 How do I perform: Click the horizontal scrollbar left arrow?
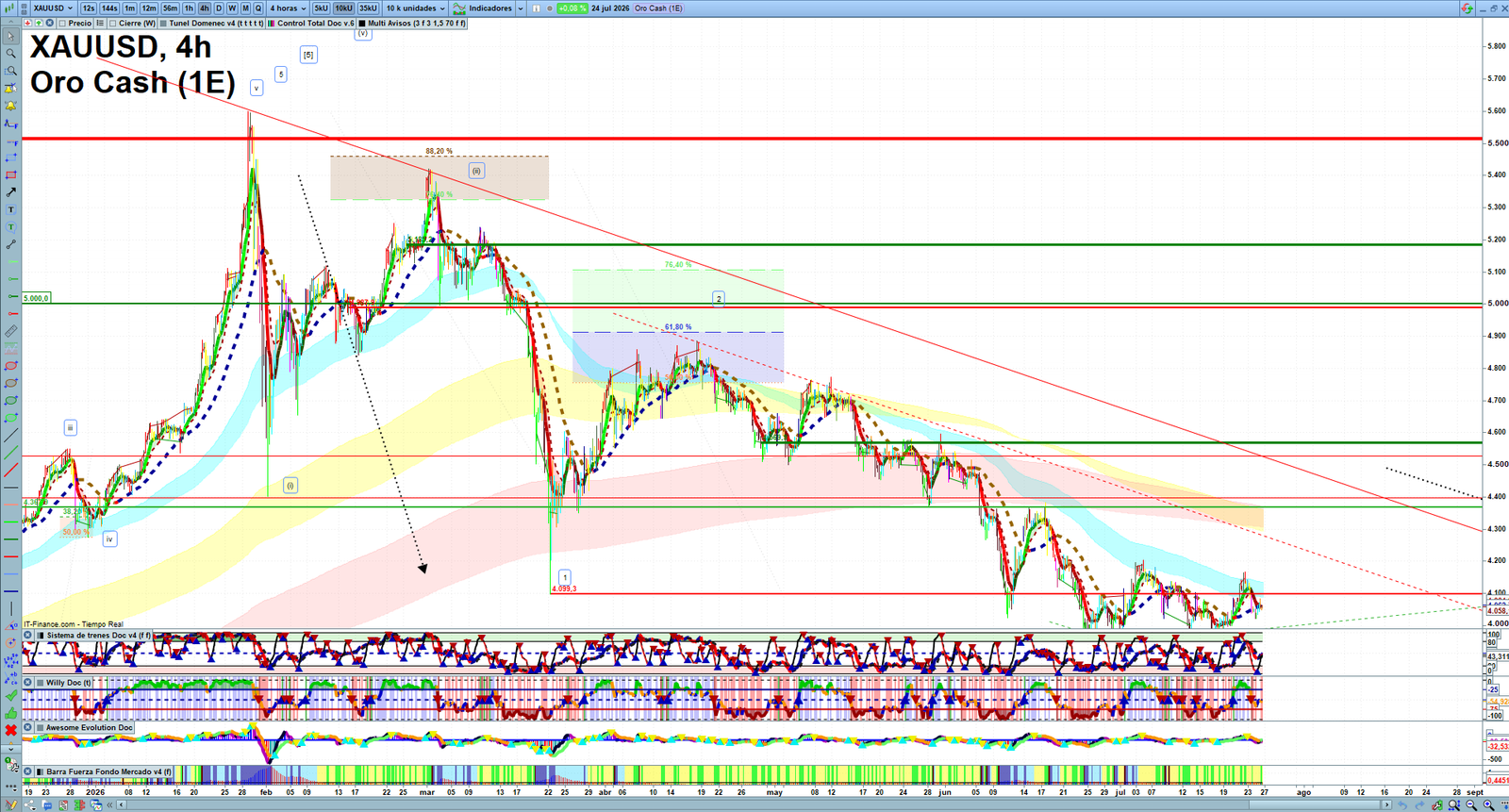(121, 804)
